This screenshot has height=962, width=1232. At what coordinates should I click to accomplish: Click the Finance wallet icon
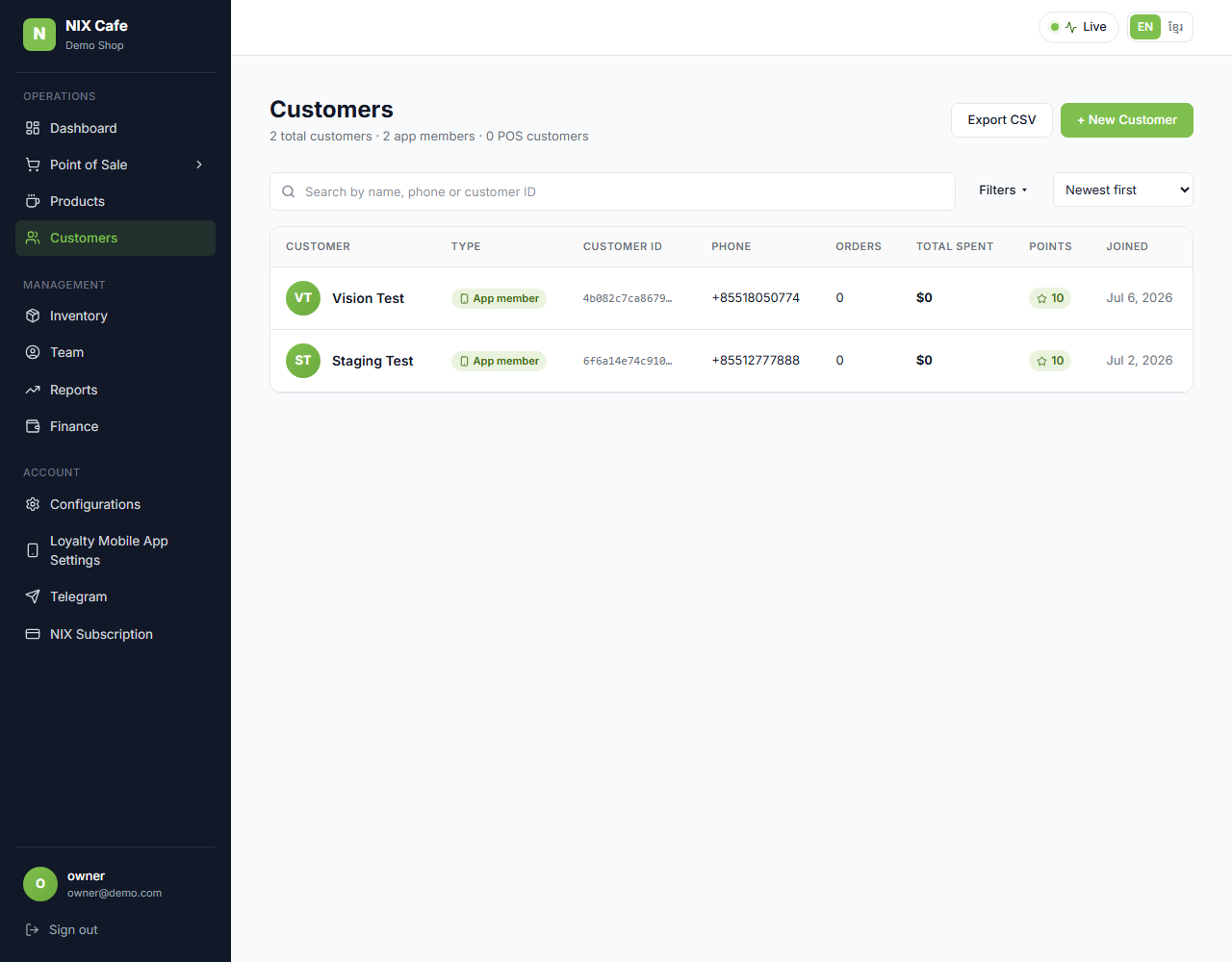click(x=33, y=426)
